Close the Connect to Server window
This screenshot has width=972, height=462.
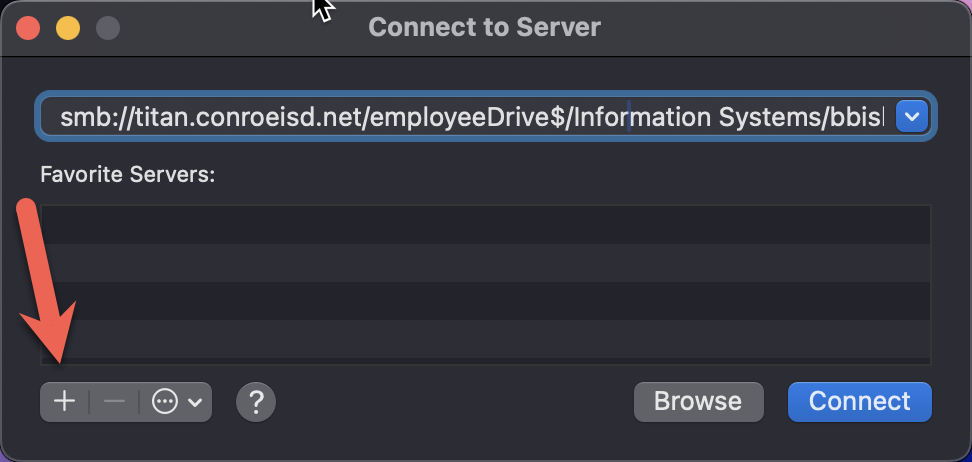(28, 27)
